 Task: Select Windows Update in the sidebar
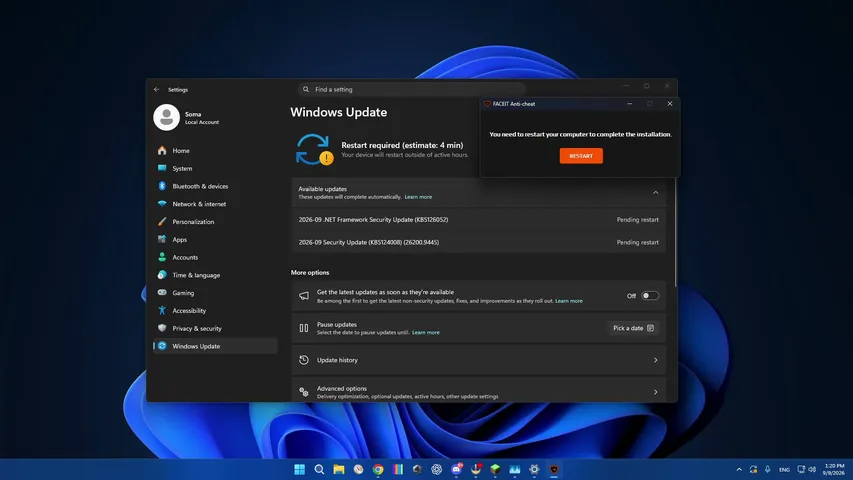click(x=215, y=346)
